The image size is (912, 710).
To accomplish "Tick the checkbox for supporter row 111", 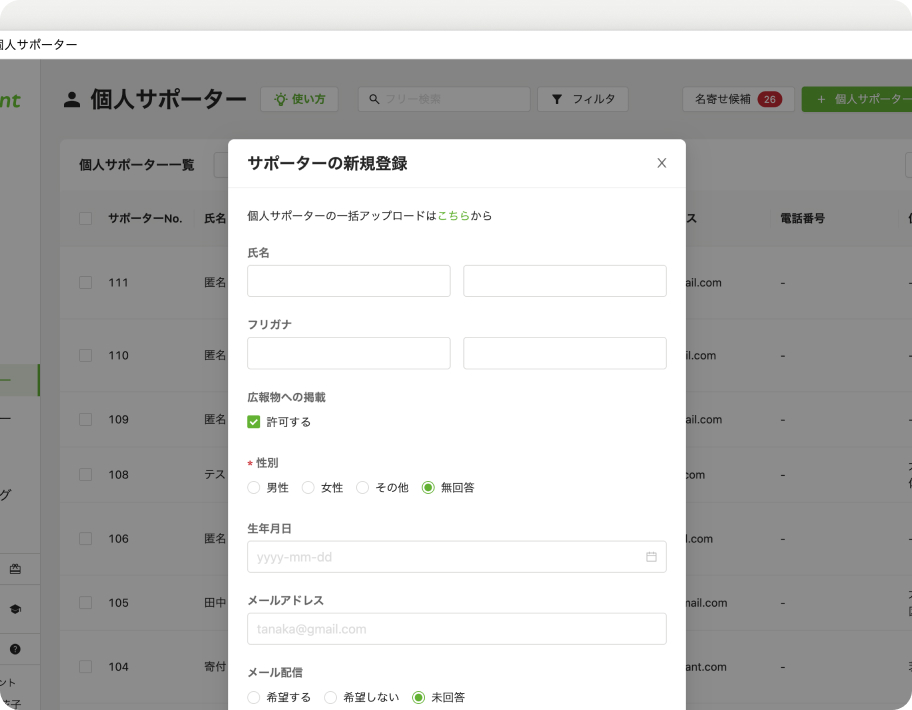I will tap(85, 283).
